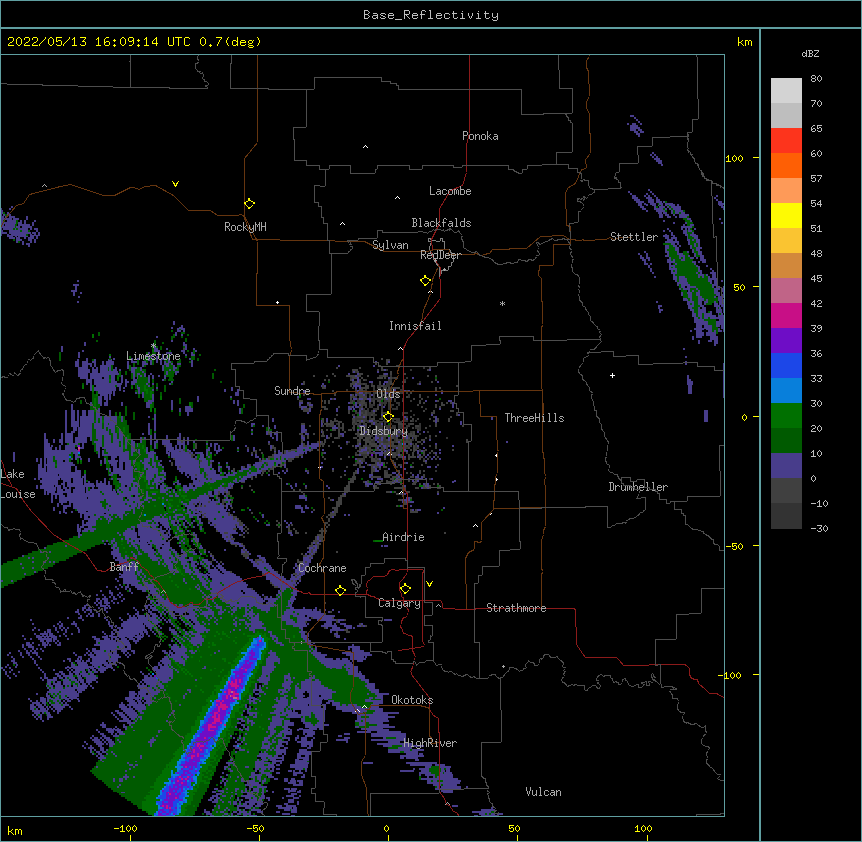The height and width of the screenshot is (842, 862).
Task: Click the light gray 70-80 dBZ legend swatch
Action: [x=786, y=90]
